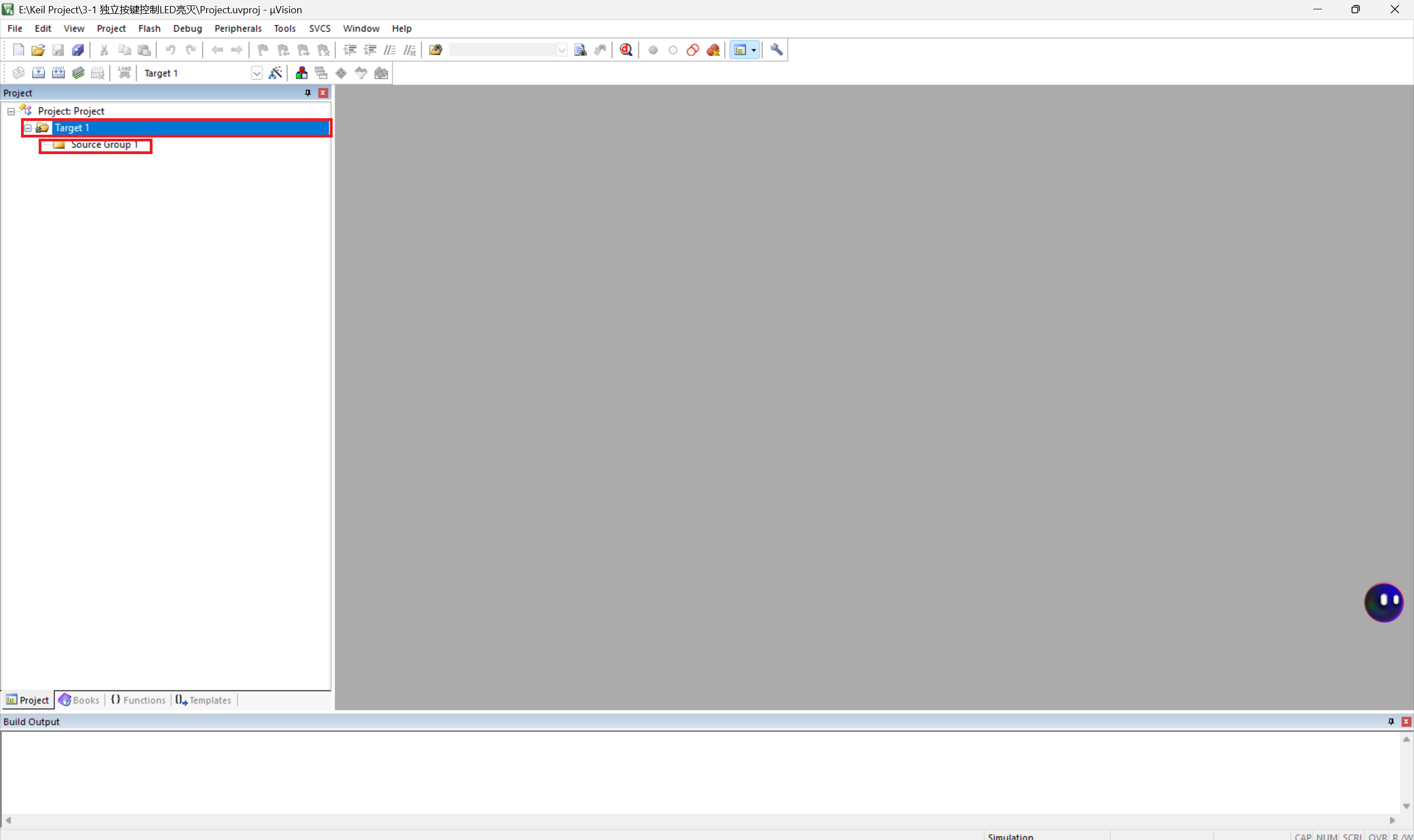Image resolution: width=1414 pixels, height=840 pixels.
Task: Collapse the Target 1 tree node
Action: pos(28,128)
